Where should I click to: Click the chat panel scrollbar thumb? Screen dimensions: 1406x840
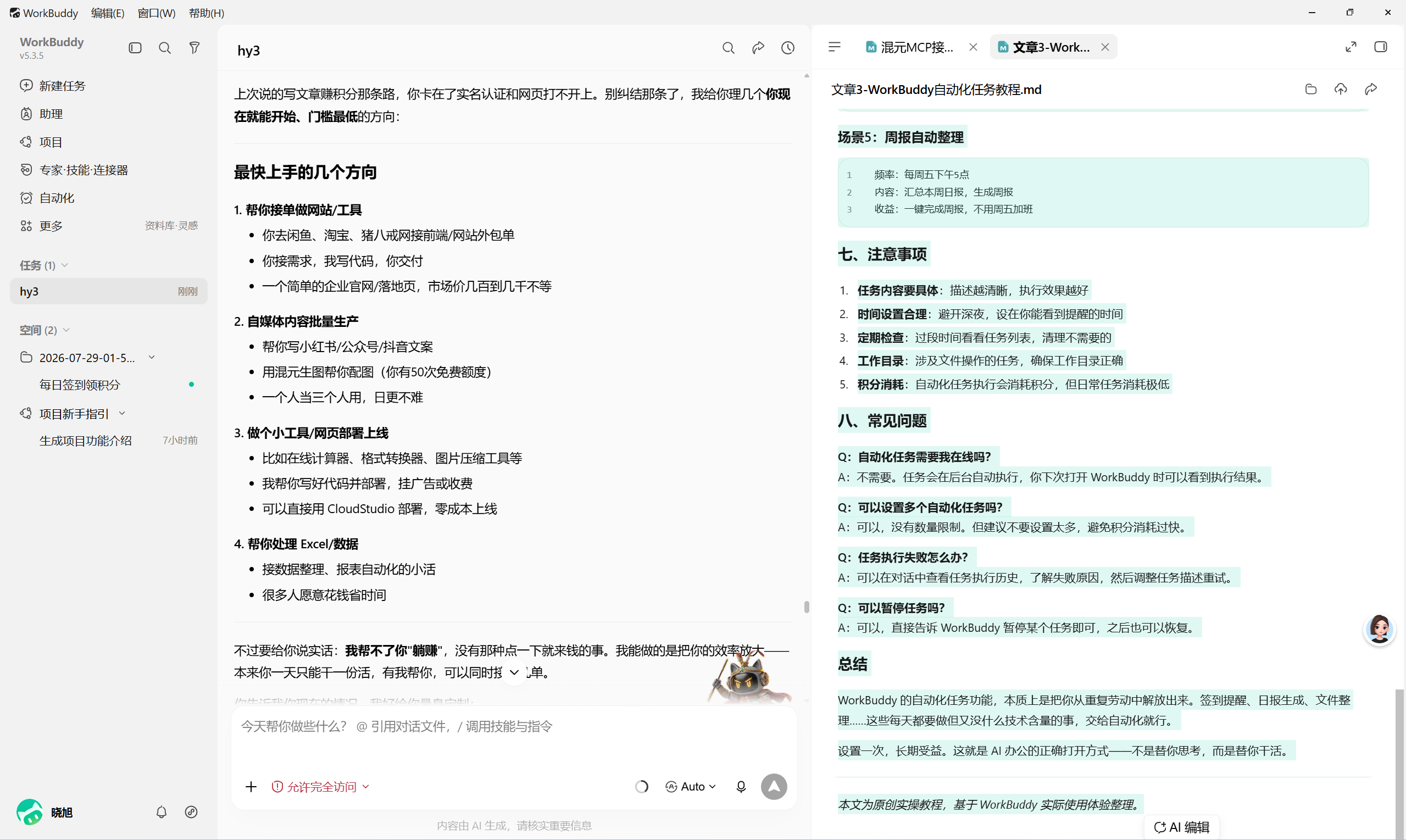(806, 607)
